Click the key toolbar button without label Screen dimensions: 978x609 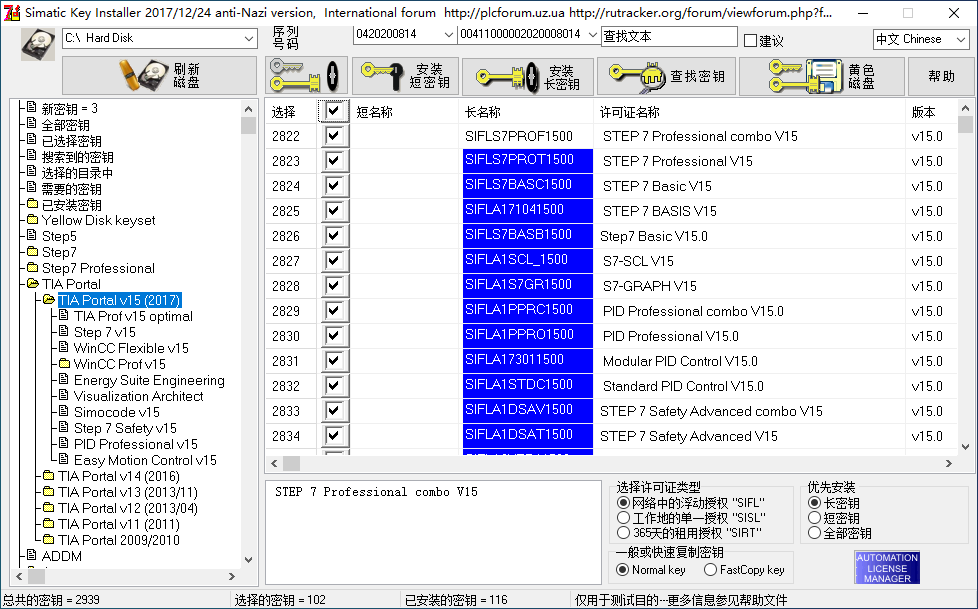click(306, 76)
